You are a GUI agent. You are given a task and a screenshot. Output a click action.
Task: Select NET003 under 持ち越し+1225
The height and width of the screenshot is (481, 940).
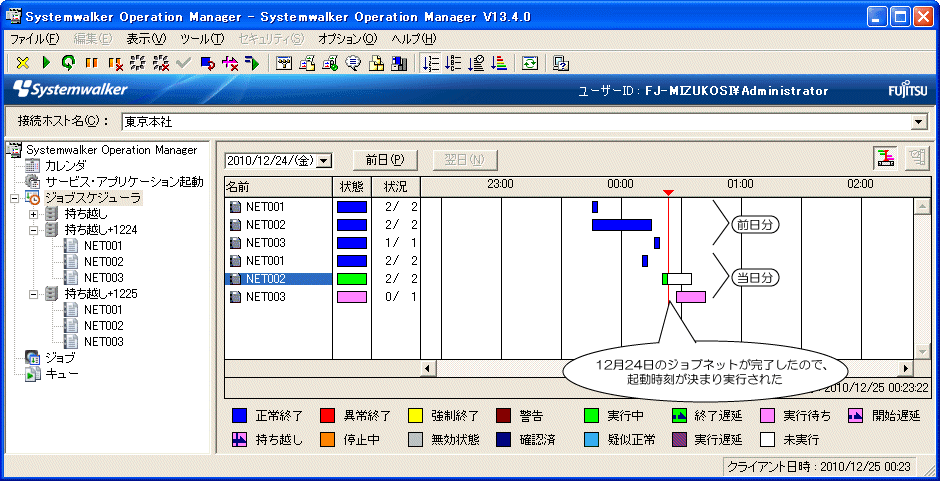coord(104,342)
